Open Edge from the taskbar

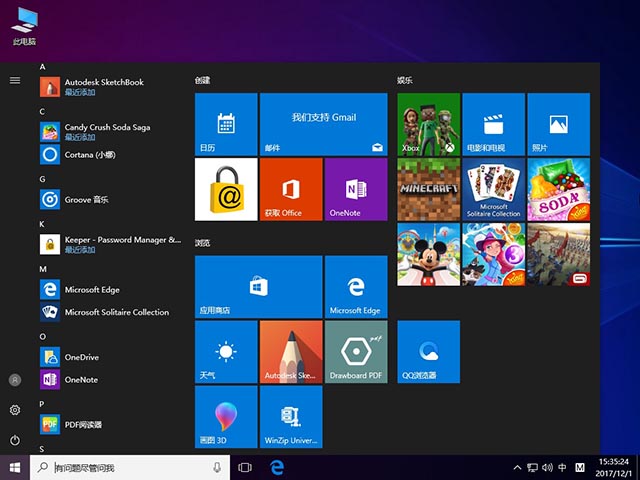[x=277, y=467]
